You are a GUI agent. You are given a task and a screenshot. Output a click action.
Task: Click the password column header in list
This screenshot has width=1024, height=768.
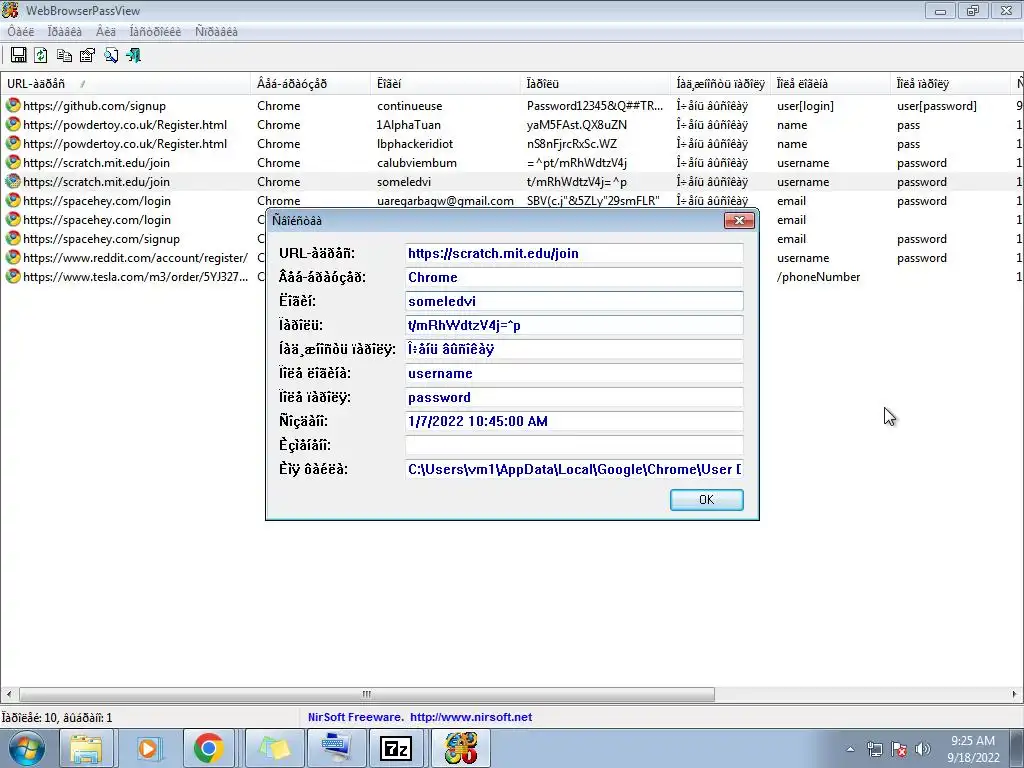(x=595, y=84)
